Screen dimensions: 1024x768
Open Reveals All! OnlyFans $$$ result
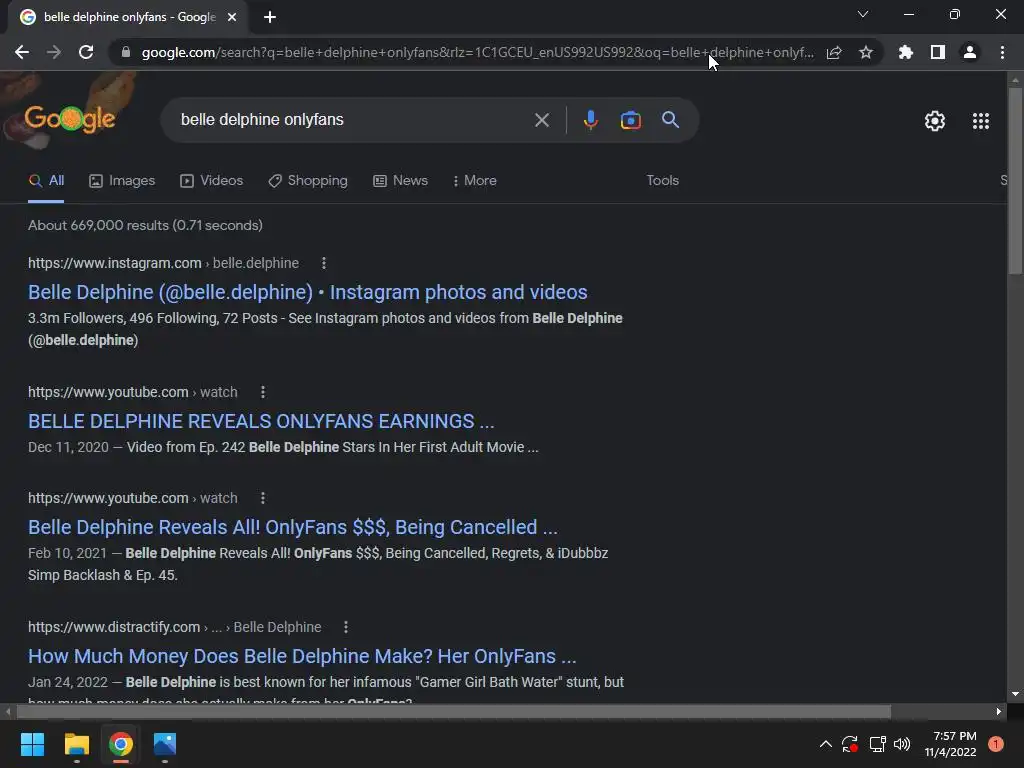pos(293,527)
